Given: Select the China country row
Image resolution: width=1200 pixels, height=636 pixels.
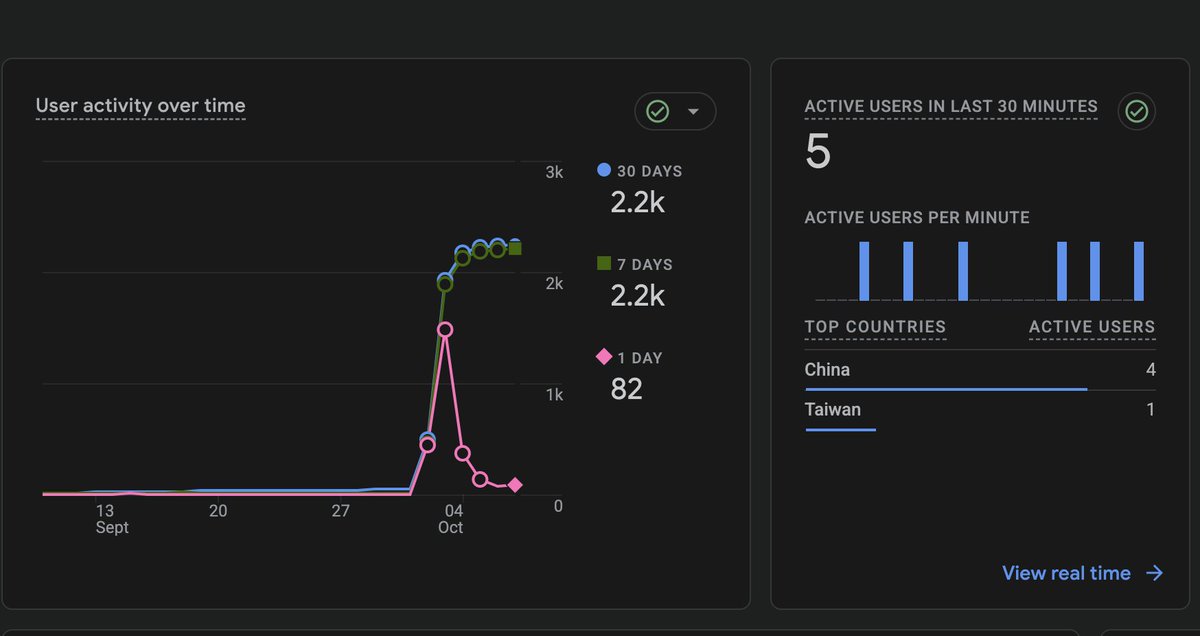Looking at the screenshot, I should [x=980, y=370].
